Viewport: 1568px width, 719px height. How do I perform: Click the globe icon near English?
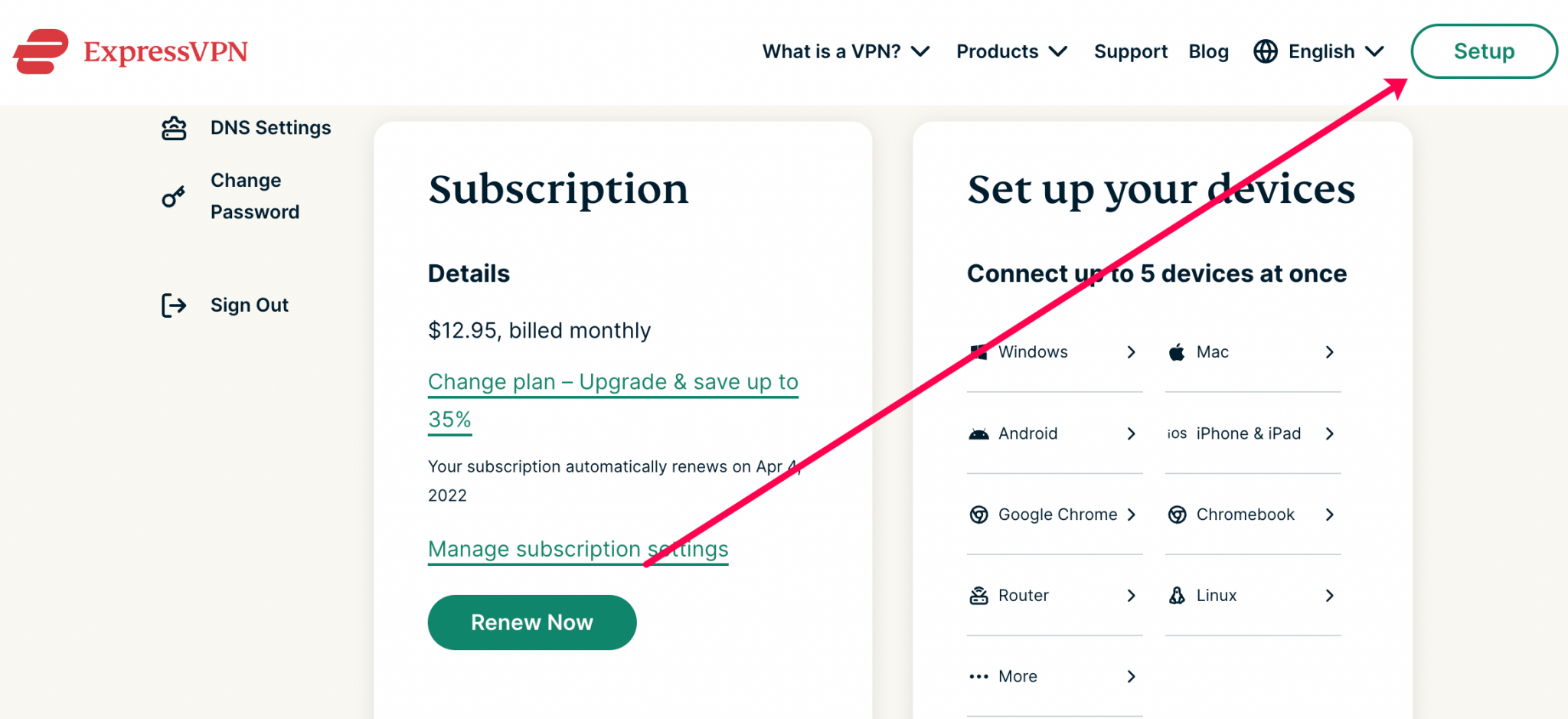click(x=1265, y=51)
